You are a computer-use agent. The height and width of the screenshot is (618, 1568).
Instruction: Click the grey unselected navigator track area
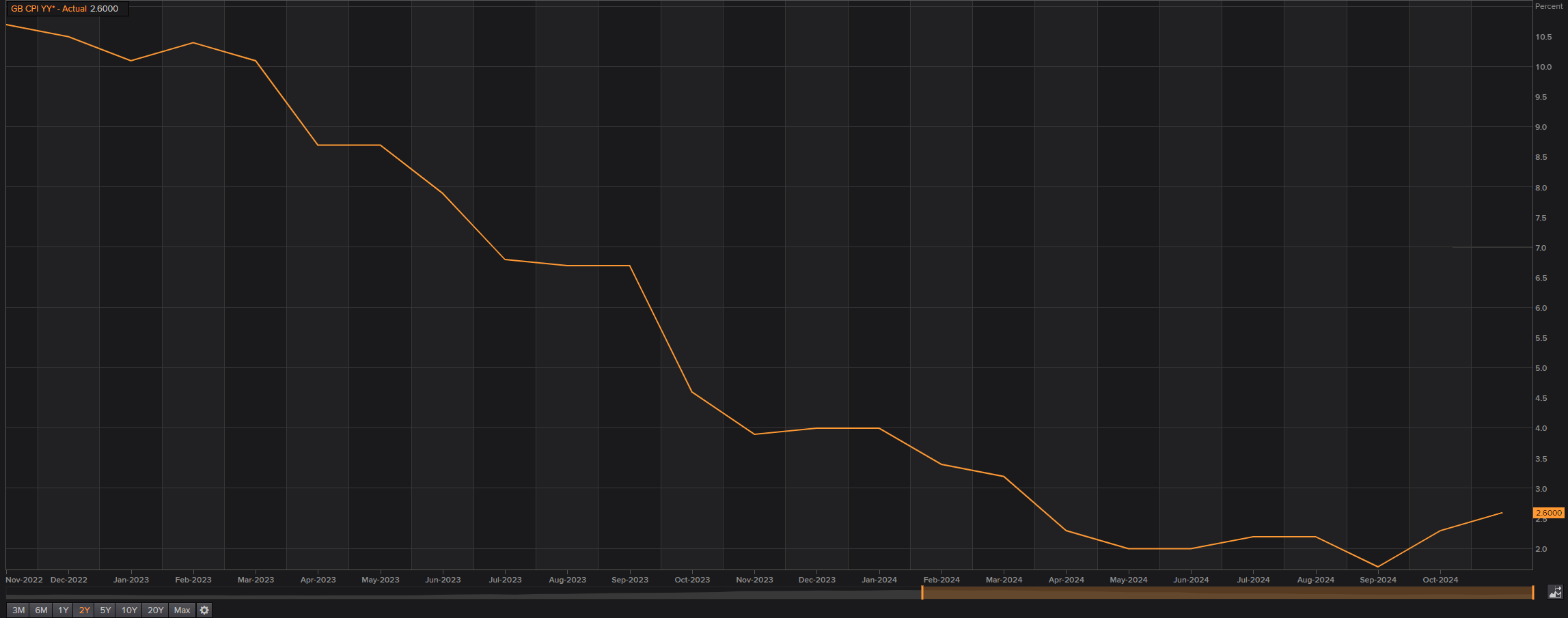[465, 594]
